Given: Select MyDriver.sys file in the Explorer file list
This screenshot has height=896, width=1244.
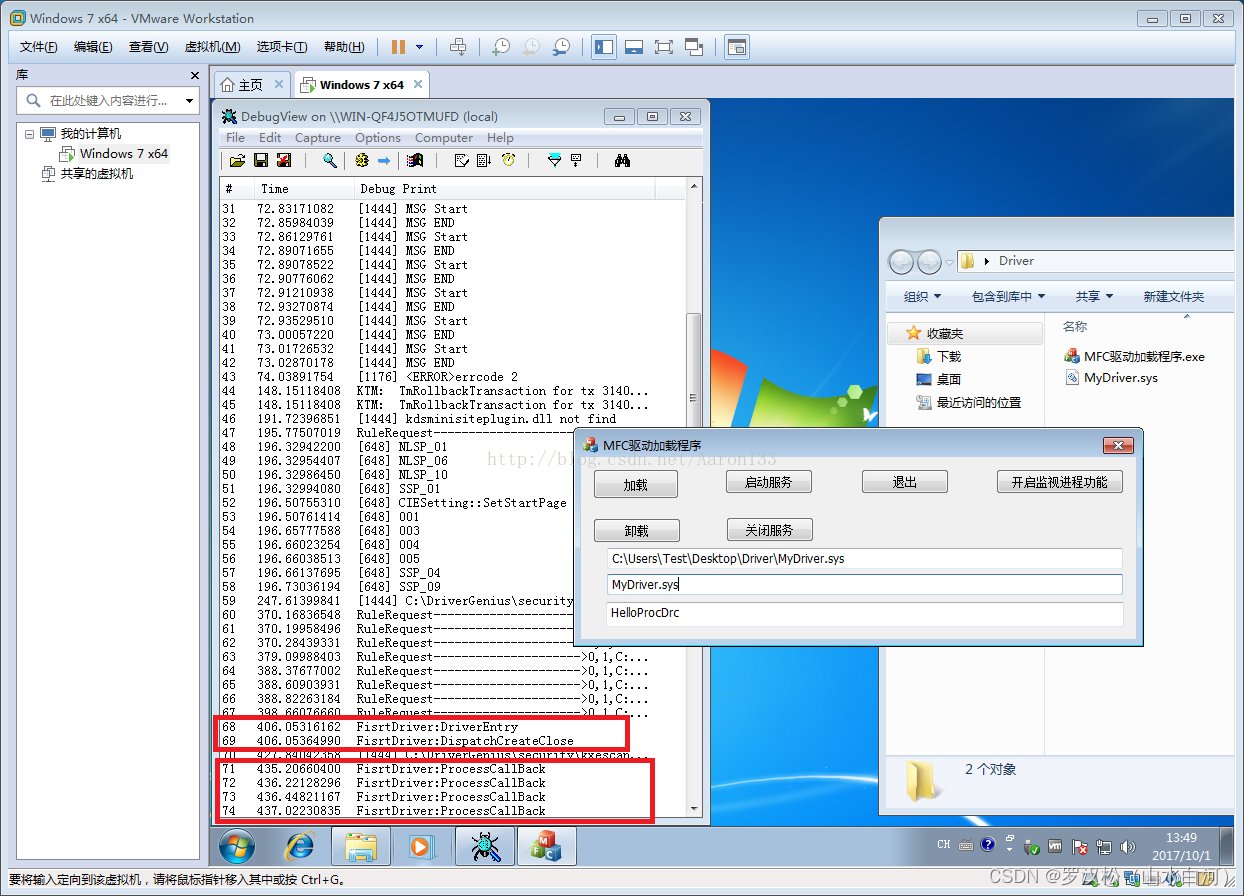Looking at the screenshot, I should pyautogui.click(x=1111, y=378).
